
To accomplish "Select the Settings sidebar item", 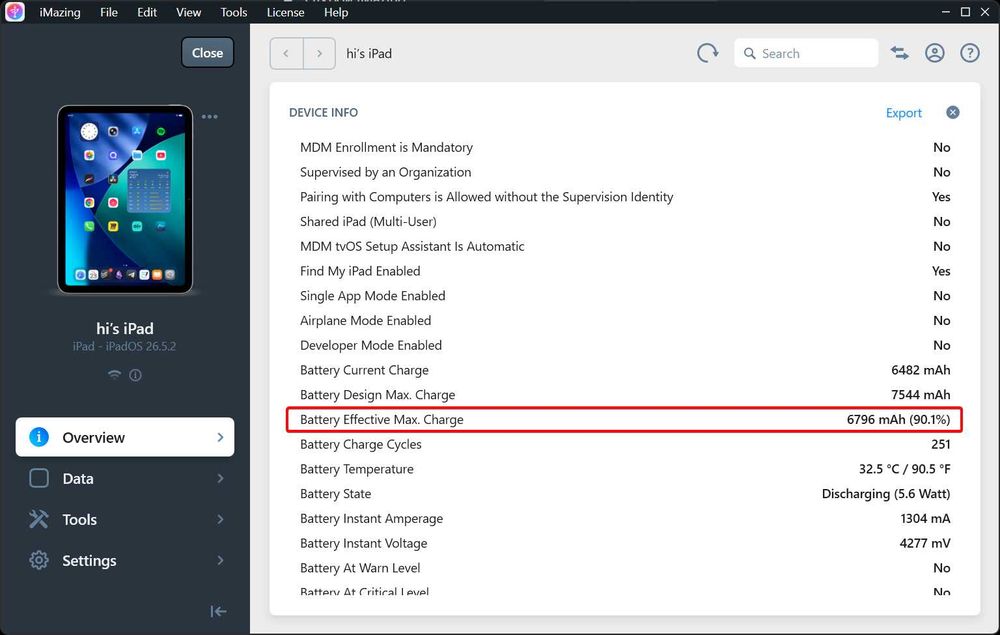I will point(125,560).
